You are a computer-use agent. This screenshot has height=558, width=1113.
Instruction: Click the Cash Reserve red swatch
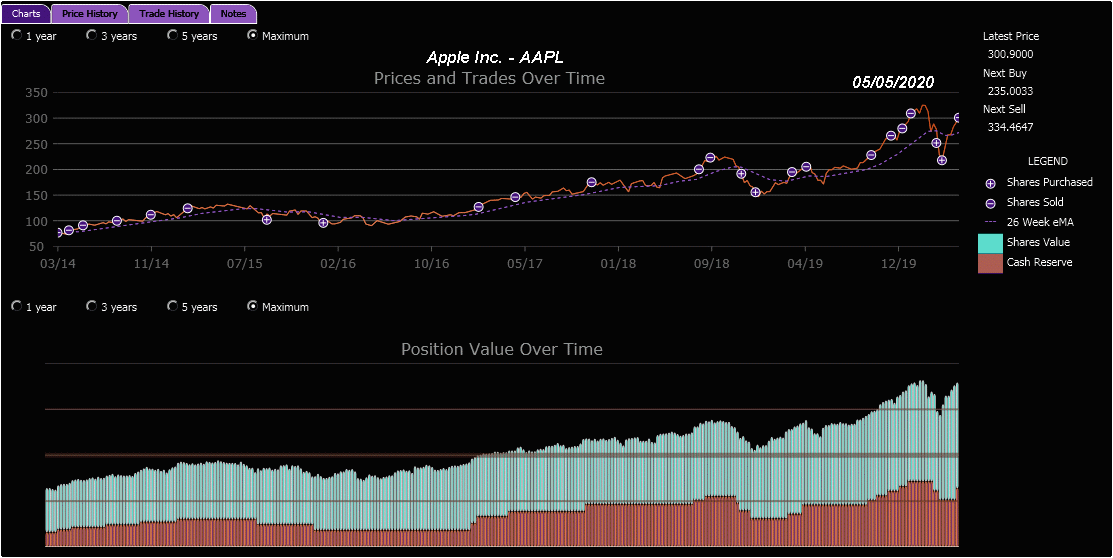(x=990, y=263)
